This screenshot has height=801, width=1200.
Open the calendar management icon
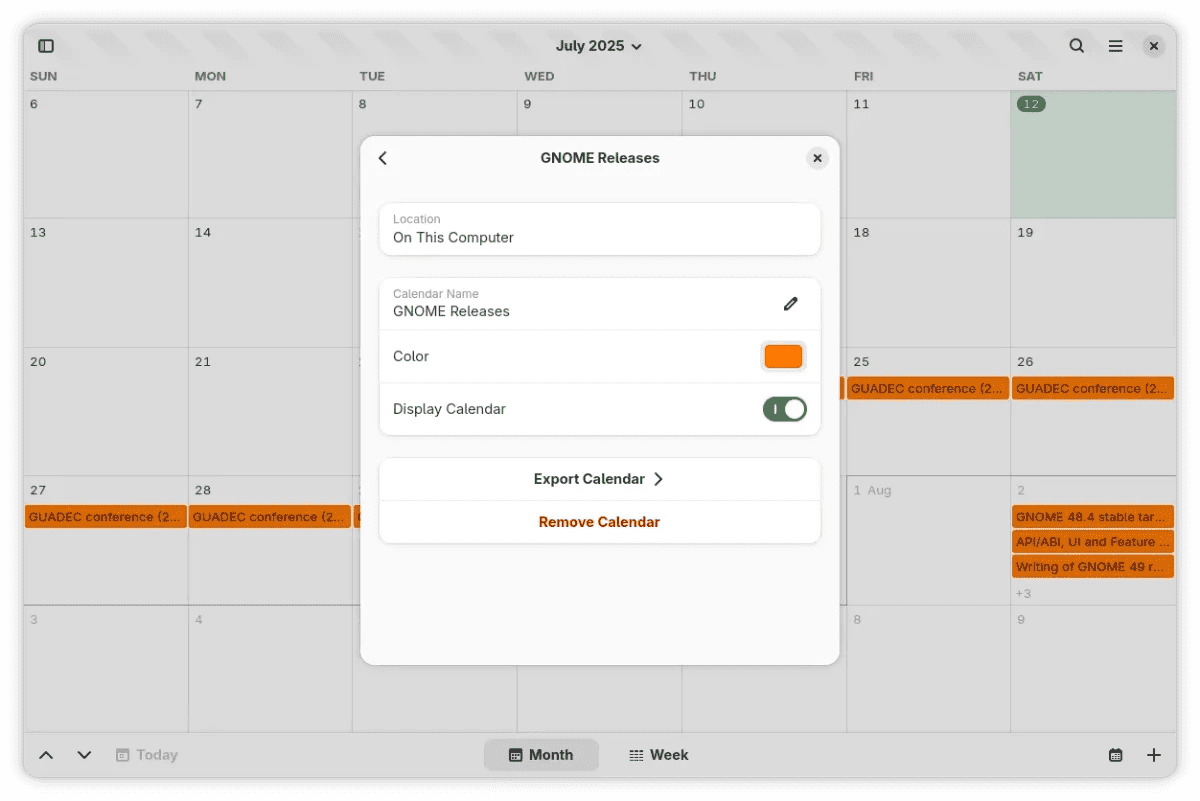pos(1115,755)
